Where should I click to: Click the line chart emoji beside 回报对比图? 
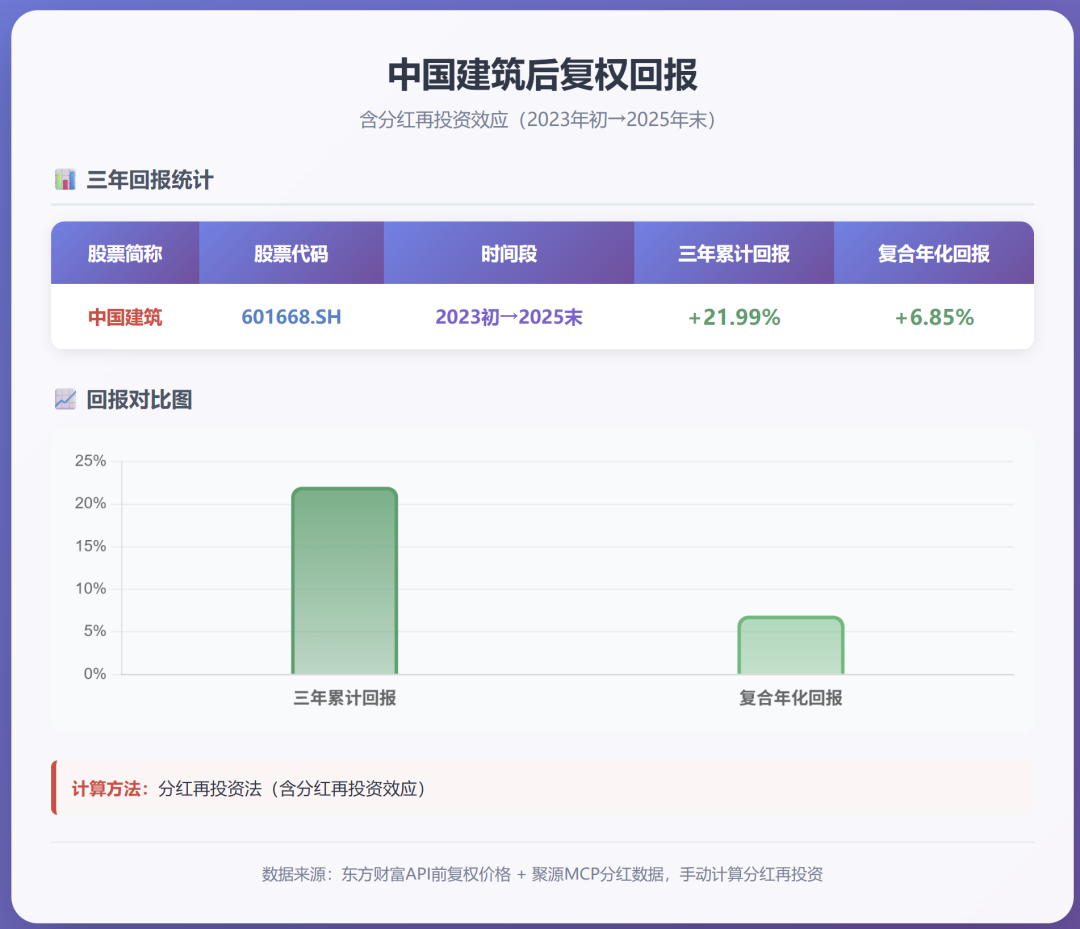click(65, 399)
